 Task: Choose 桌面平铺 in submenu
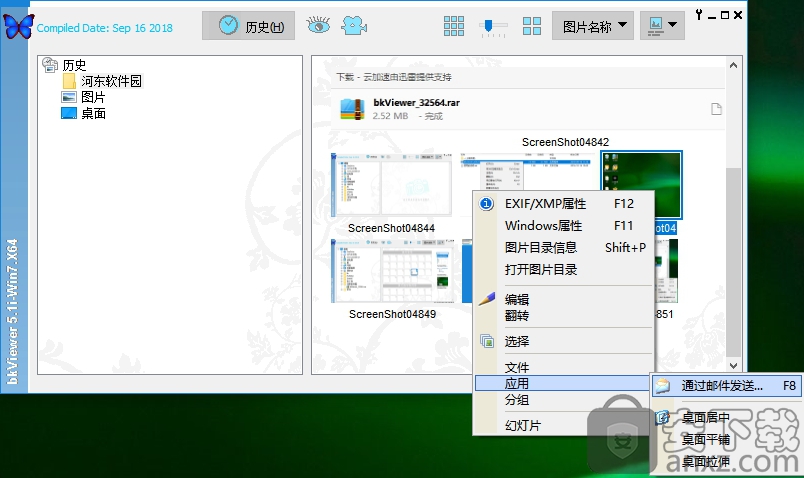(727, 440)
